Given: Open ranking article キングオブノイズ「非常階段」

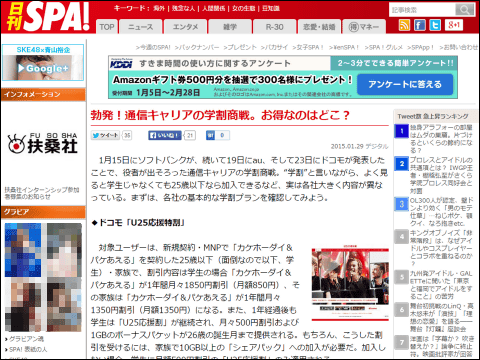Looking at the screenshot, I should pyautogui.click(x=441, y=248).
